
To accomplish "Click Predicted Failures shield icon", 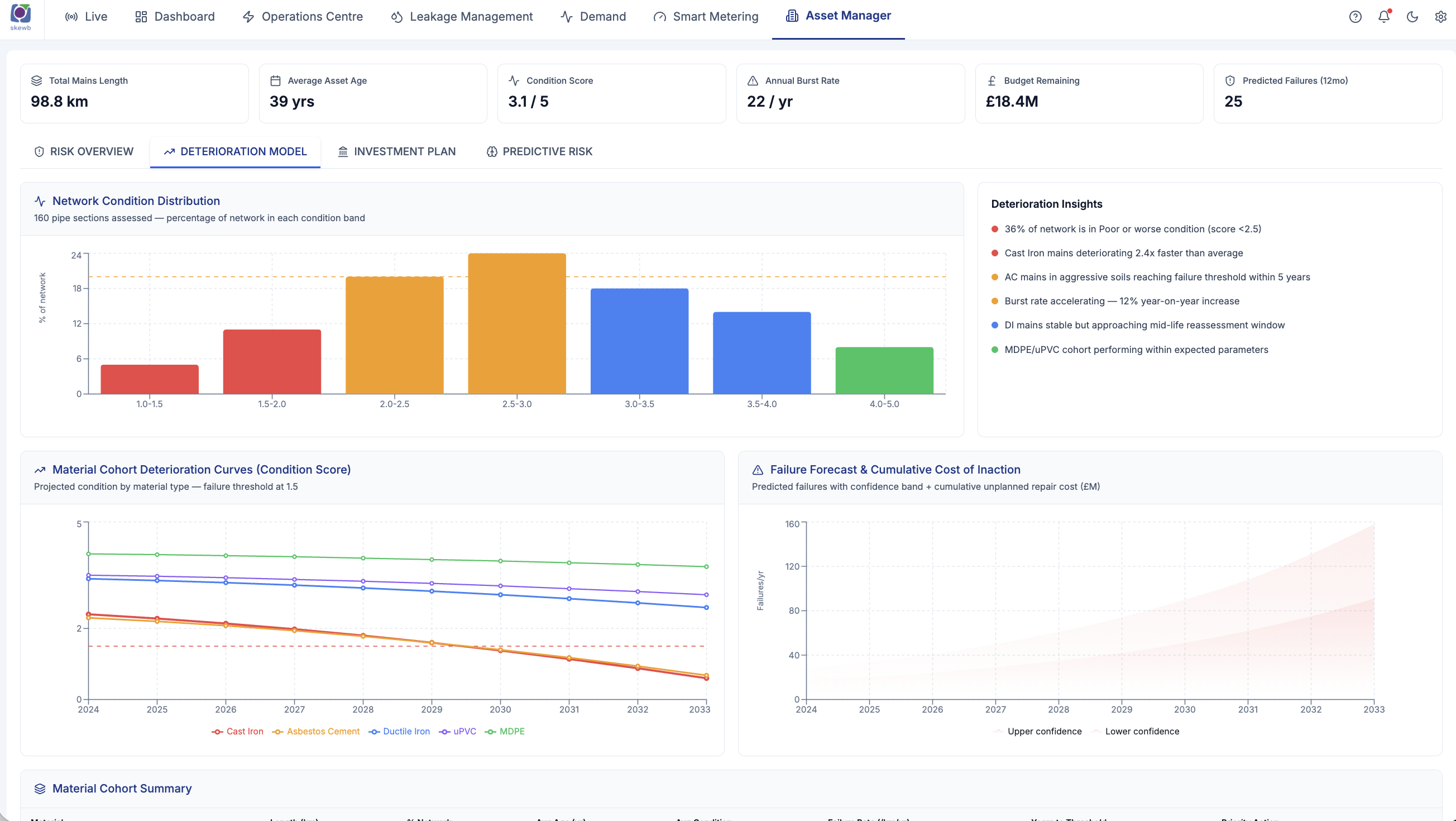I will 1230,81.
